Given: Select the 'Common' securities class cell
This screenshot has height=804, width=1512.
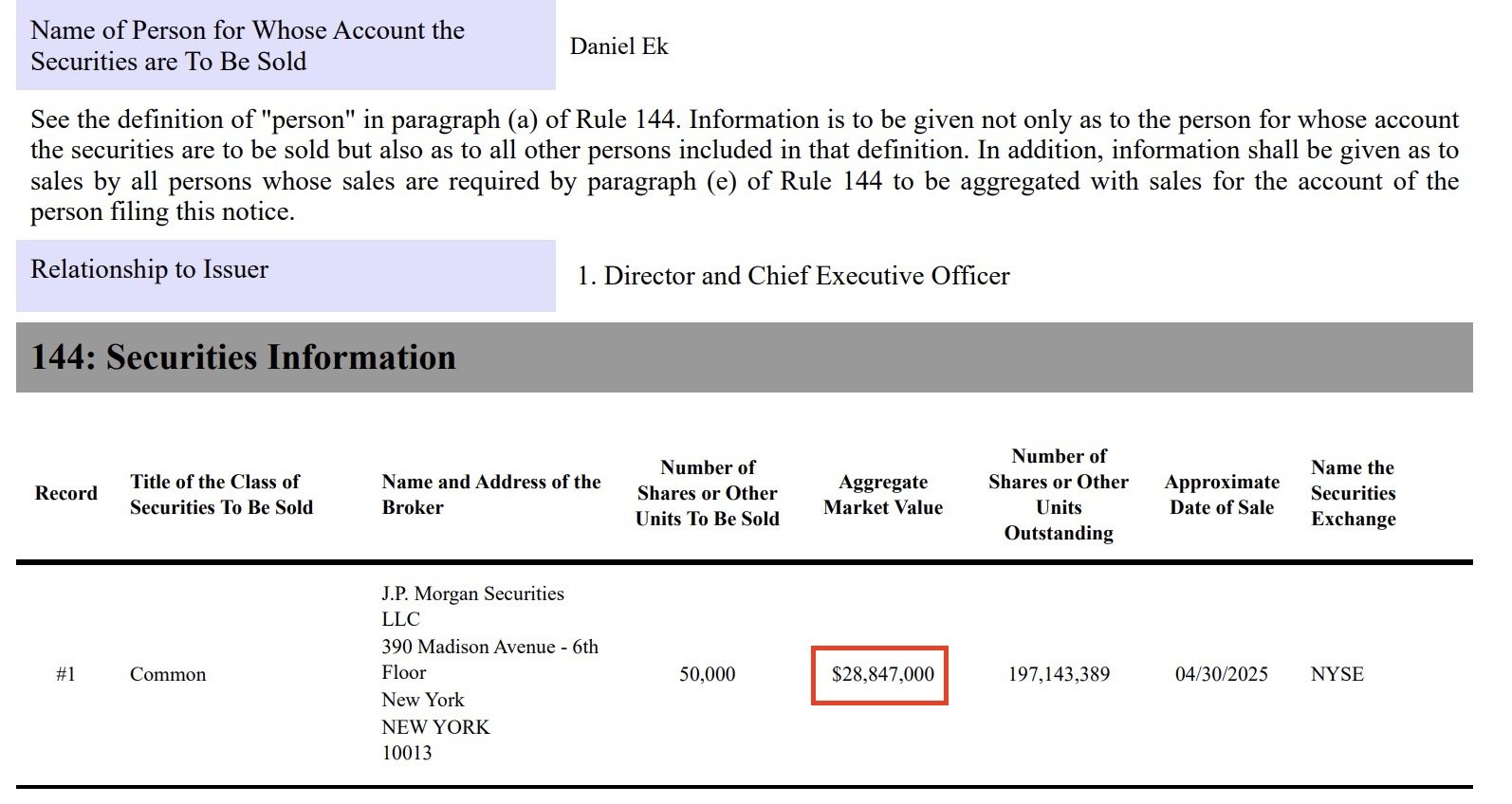Looking at the screenshot, I should coord(168,674).
